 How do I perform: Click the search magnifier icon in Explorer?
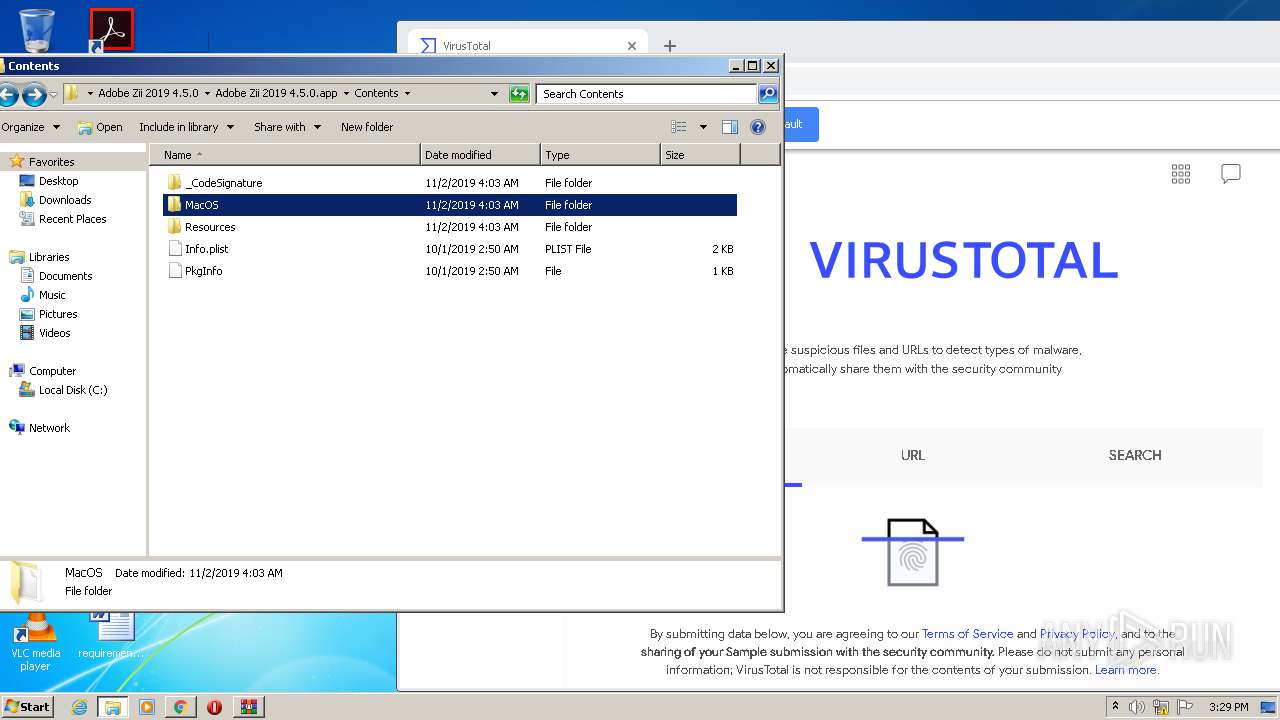[x=767, y=94]
